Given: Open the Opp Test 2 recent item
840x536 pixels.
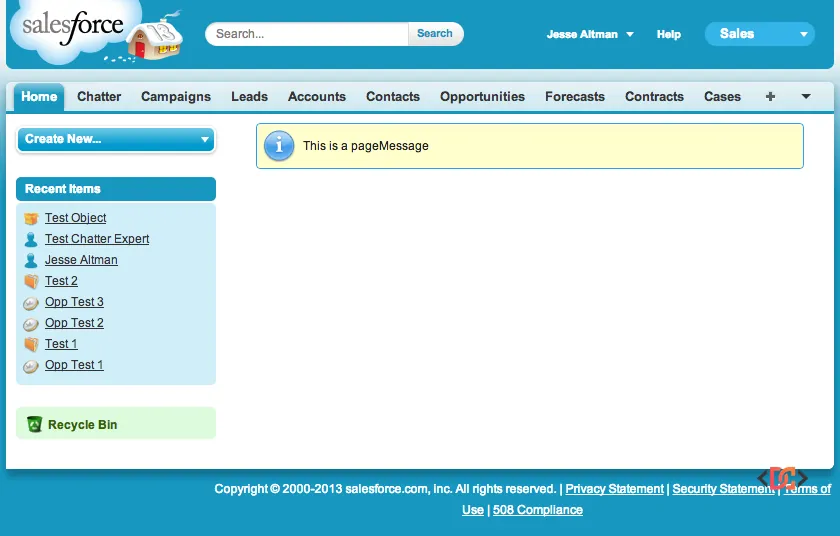Looking at the screenshot, I should click(74, 323).
